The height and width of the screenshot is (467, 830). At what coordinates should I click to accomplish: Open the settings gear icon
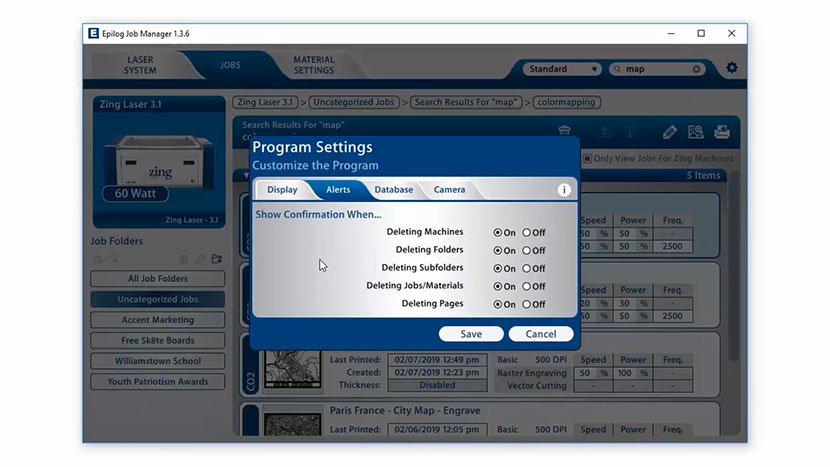pos(731,68)
